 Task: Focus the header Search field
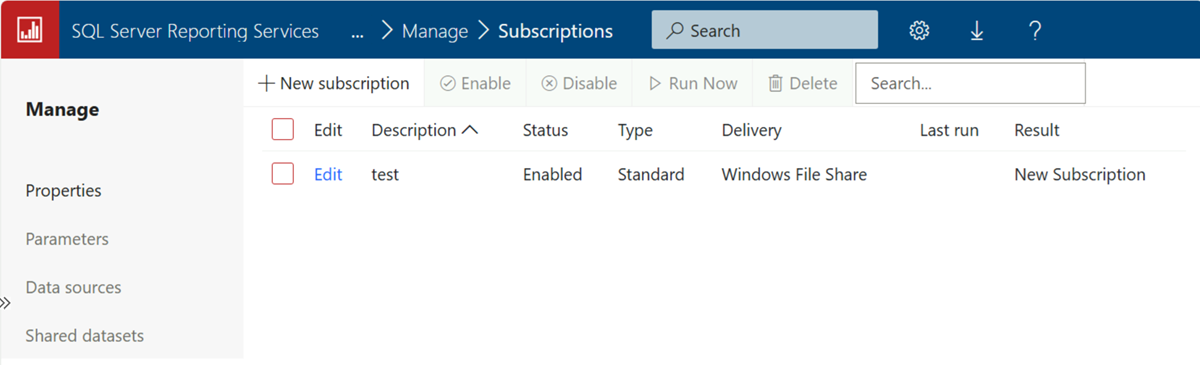pos(765,31)
